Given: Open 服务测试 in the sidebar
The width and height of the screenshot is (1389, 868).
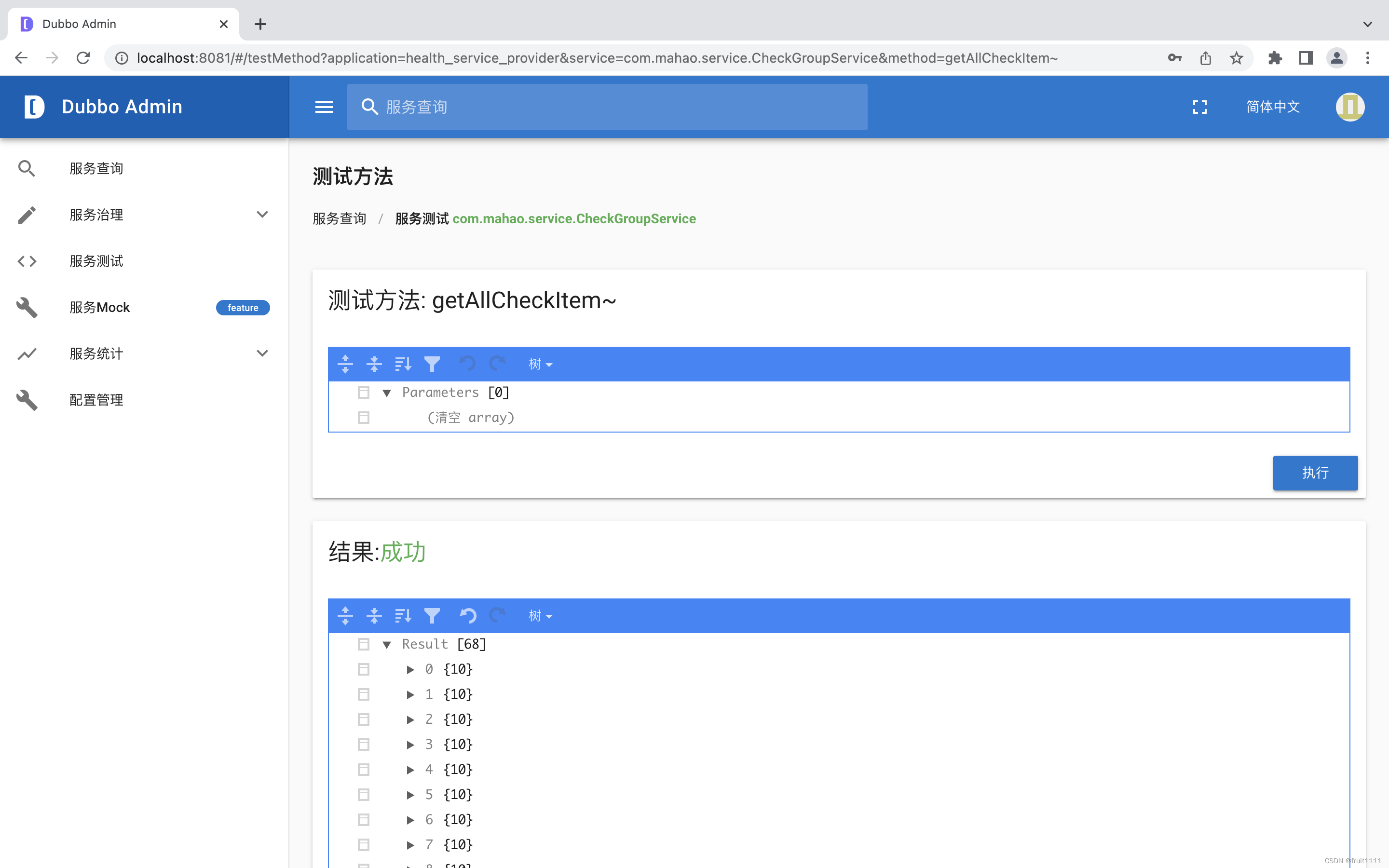Looking at the screenshot, I should (96, 261).
